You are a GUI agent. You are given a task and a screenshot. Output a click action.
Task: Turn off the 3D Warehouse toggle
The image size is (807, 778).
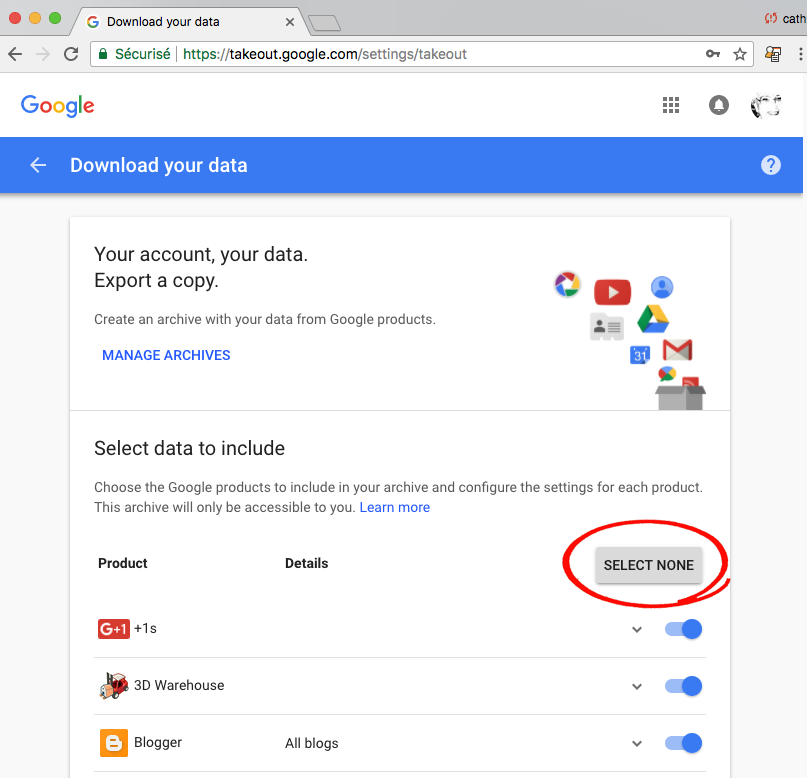coord(683,686)
